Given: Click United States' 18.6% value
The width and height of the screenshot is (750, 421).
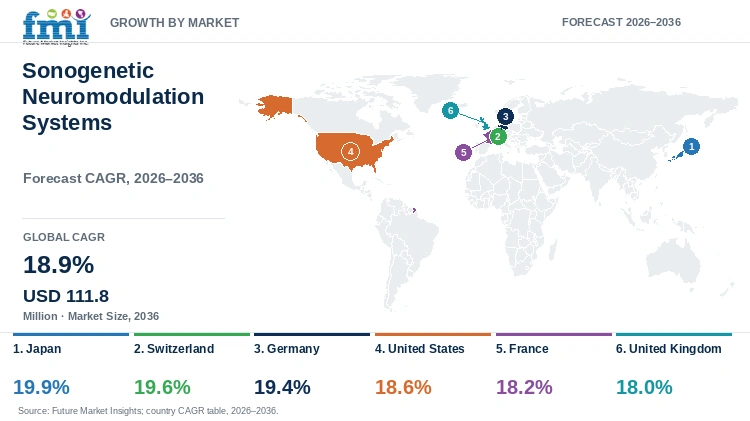Looking at the screenshot, I should point(403,387).
